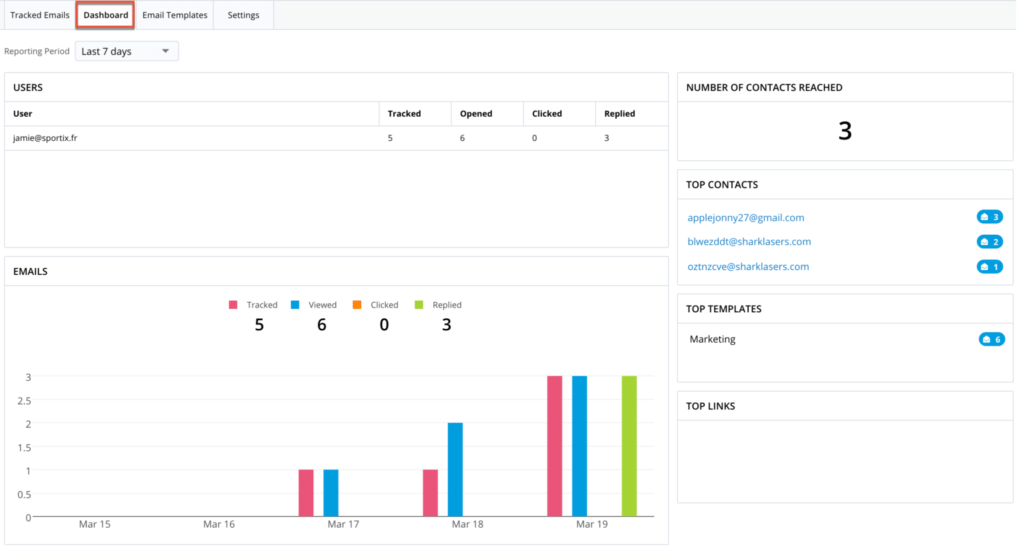The height and width of the screenshot is (547, 1024).
Task: Click the badge showing 1 for oztnzcve
Action: pos(989,266)
